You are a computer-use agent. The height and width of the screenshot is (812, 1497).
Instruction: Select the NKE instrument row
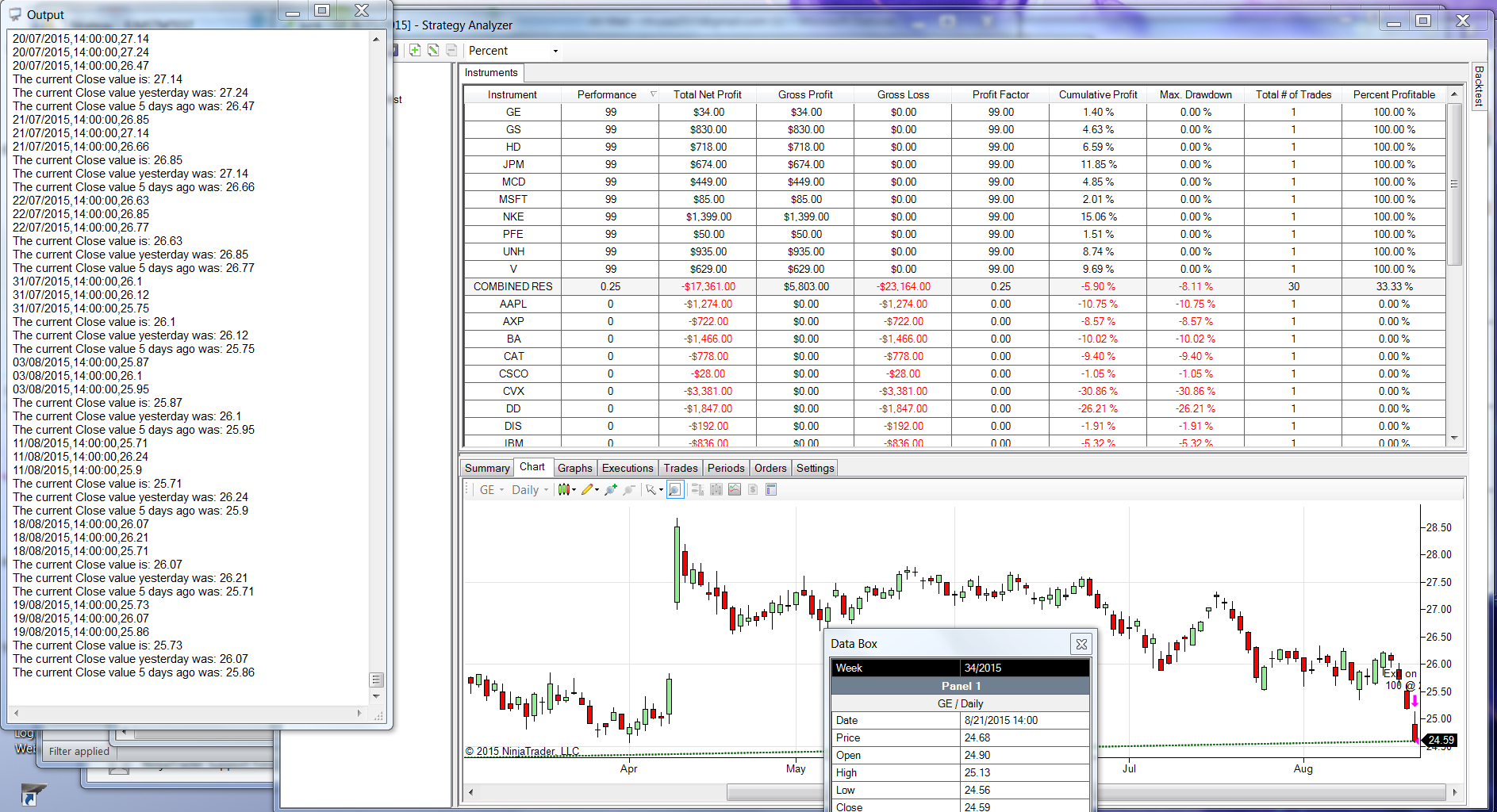pos(954,216)
